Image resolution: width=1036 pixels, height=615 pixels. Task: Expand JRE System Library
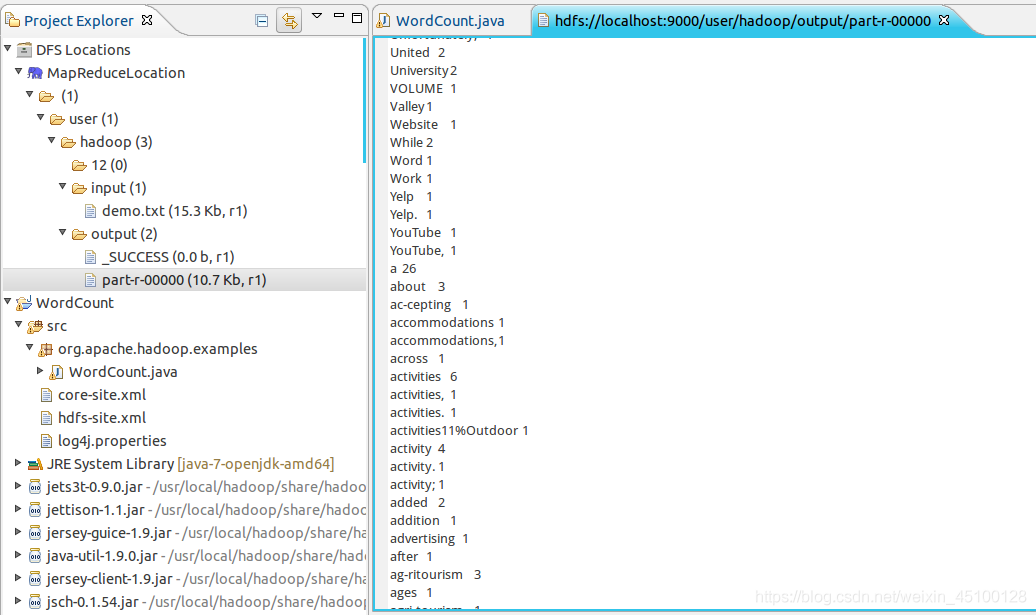coord(18,462)
